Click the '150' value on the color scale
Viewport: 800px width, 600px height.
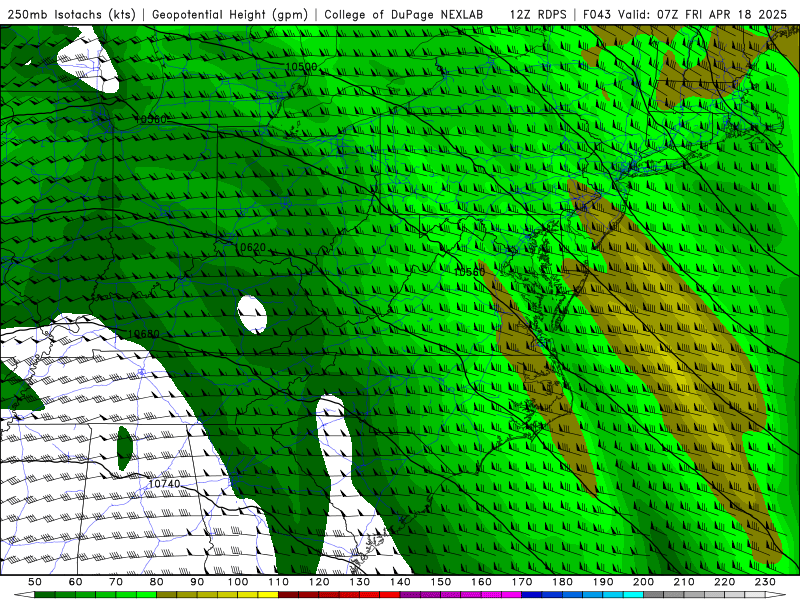441,582
